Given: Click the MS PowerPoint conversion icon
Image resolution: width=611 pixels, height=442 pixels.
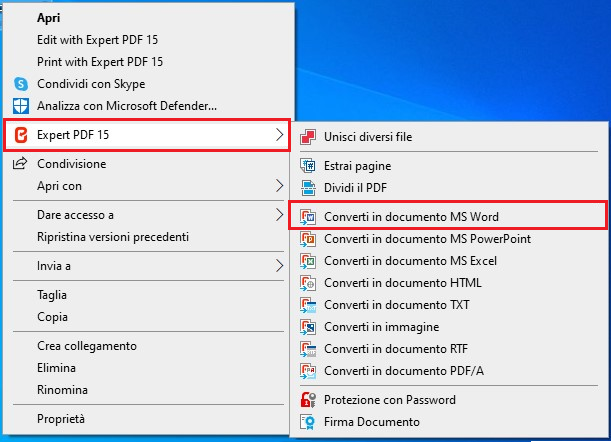Looking at the screenshot, I should pyautogui.click(x=308, y=239).
